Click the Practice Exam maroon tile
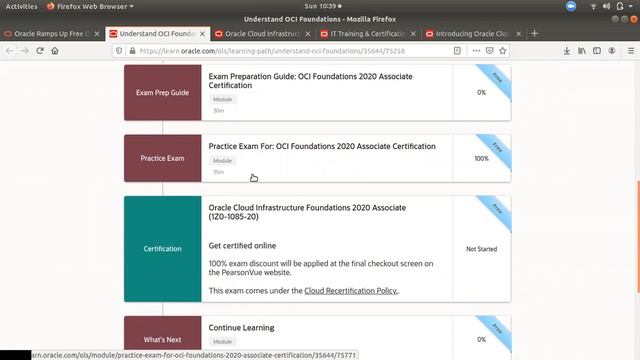640x360 pixels. (x=162, y=158)
